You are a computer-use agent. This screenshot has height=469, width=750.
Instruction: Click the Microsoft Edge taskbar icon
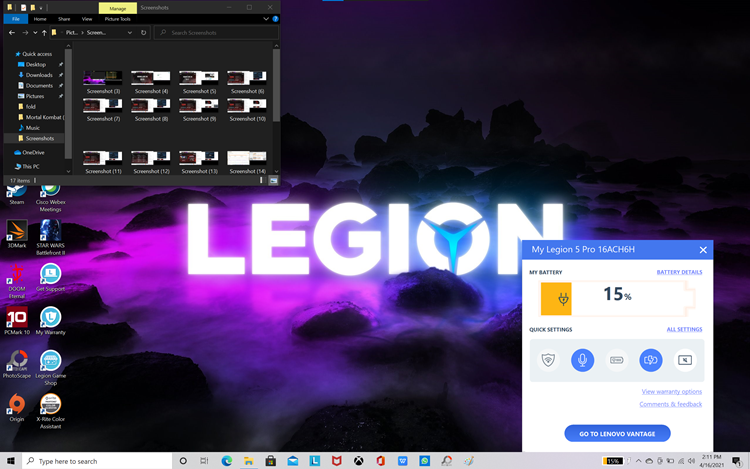coord(226,461)
